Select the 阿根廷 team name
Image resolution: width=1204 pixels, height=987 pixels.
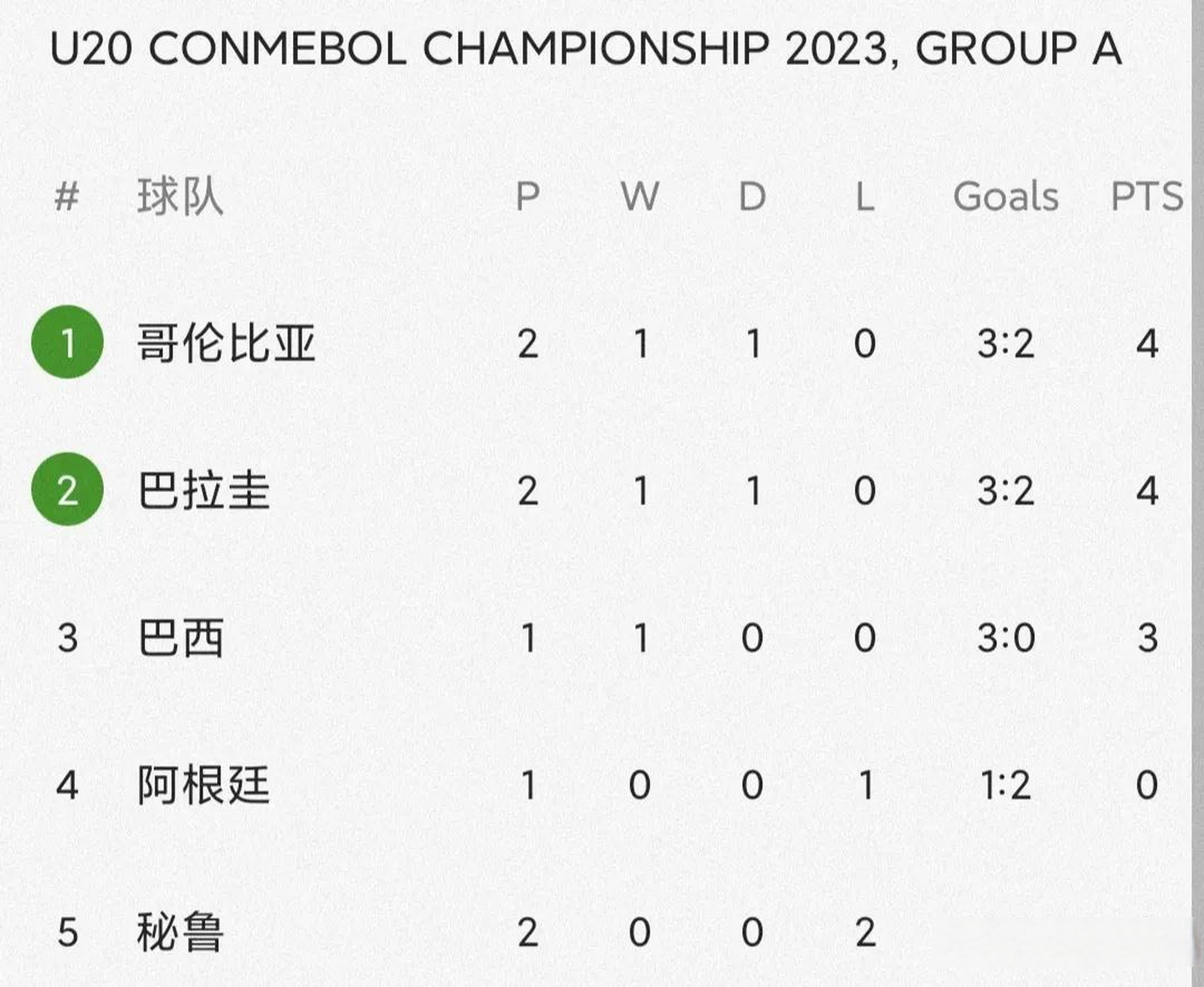[x=203, y=785]
